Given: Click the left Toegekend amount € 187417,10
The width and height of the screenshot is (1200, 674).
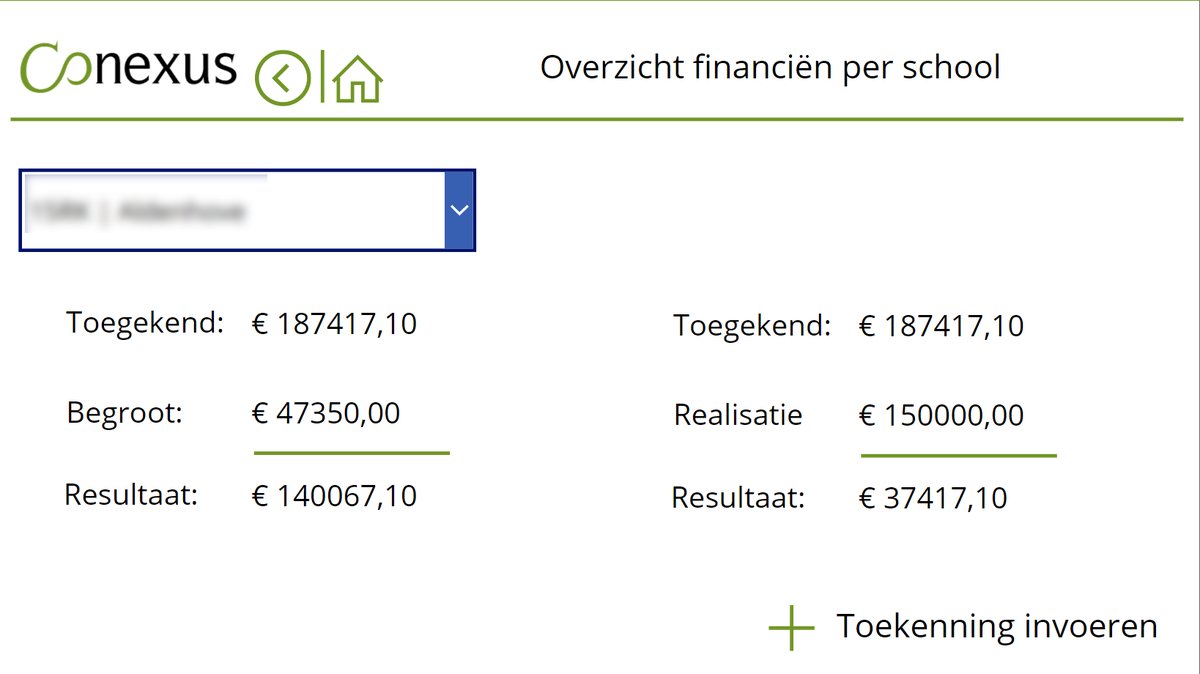Looking at the screenshot, I should coord(334,324).
